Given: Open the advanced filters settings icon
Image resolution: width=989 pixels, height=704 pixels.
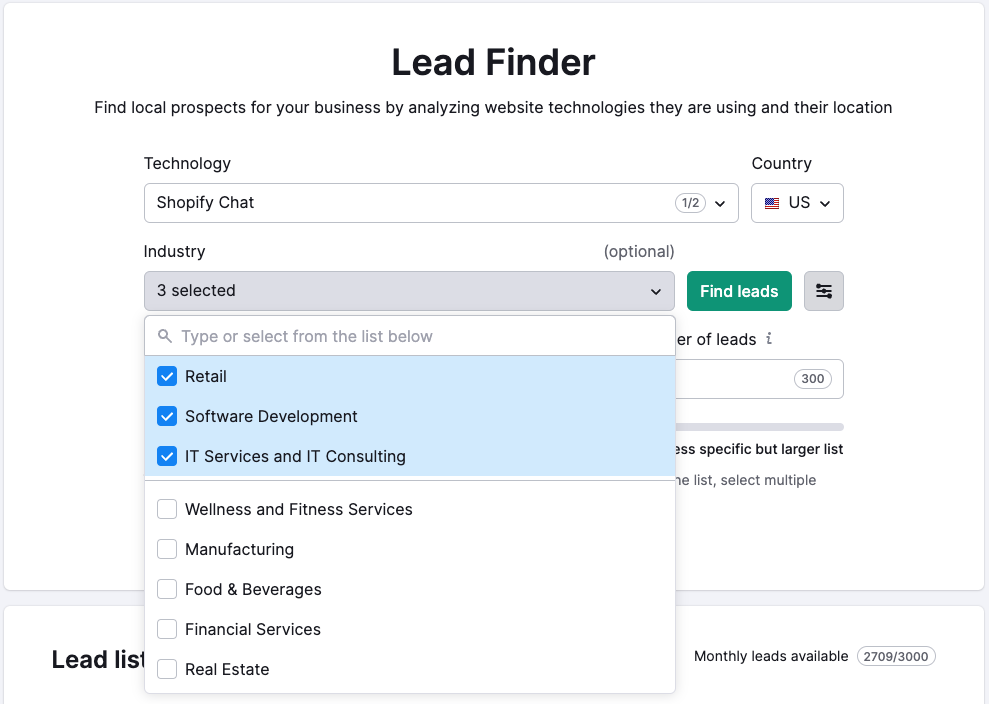Looking at the screenshot, I should 823,291.
